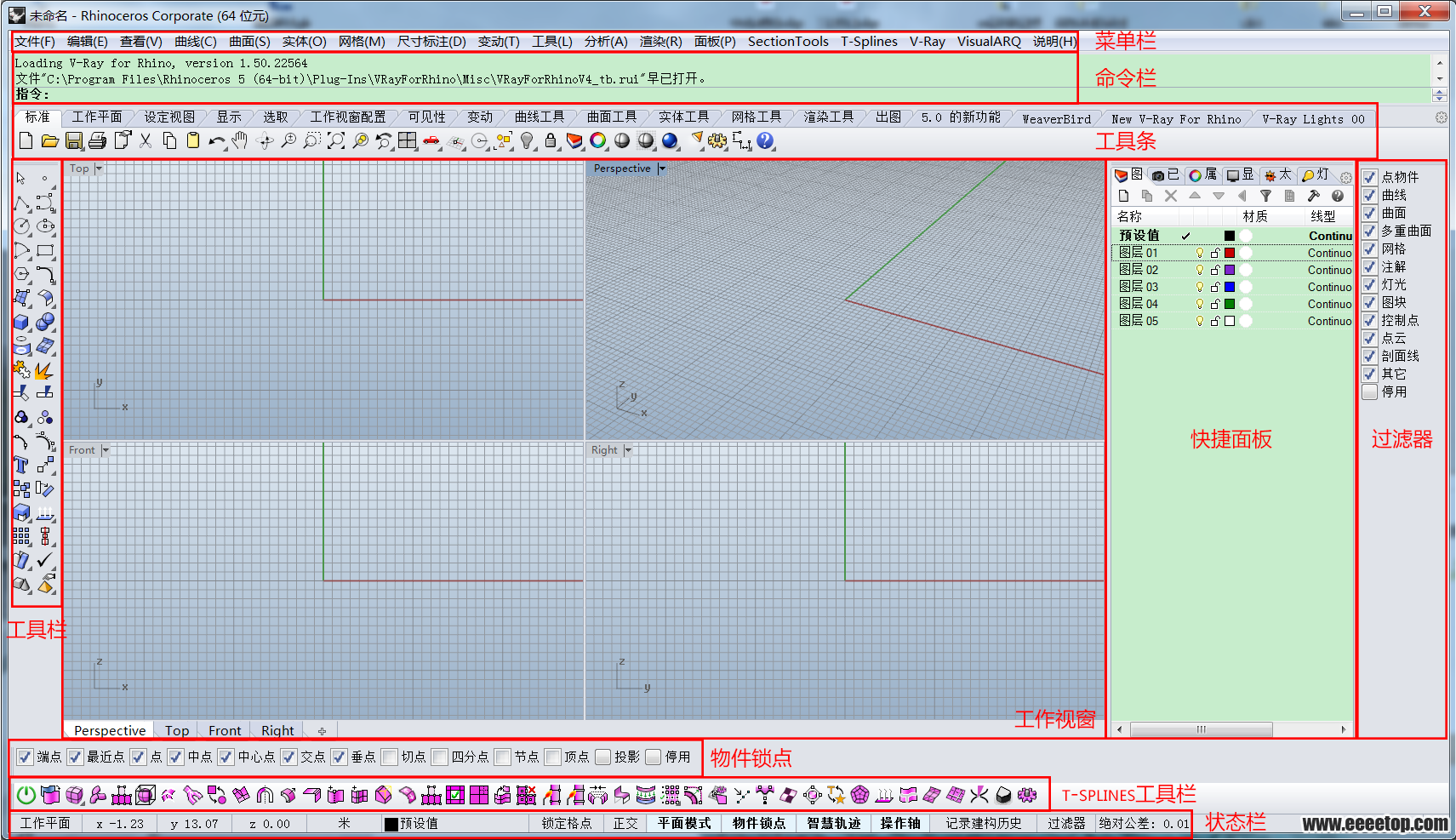Screen dimensions: 1456x840
Task: Select the Front viewport tab at bottom
Action: [225, 730]
